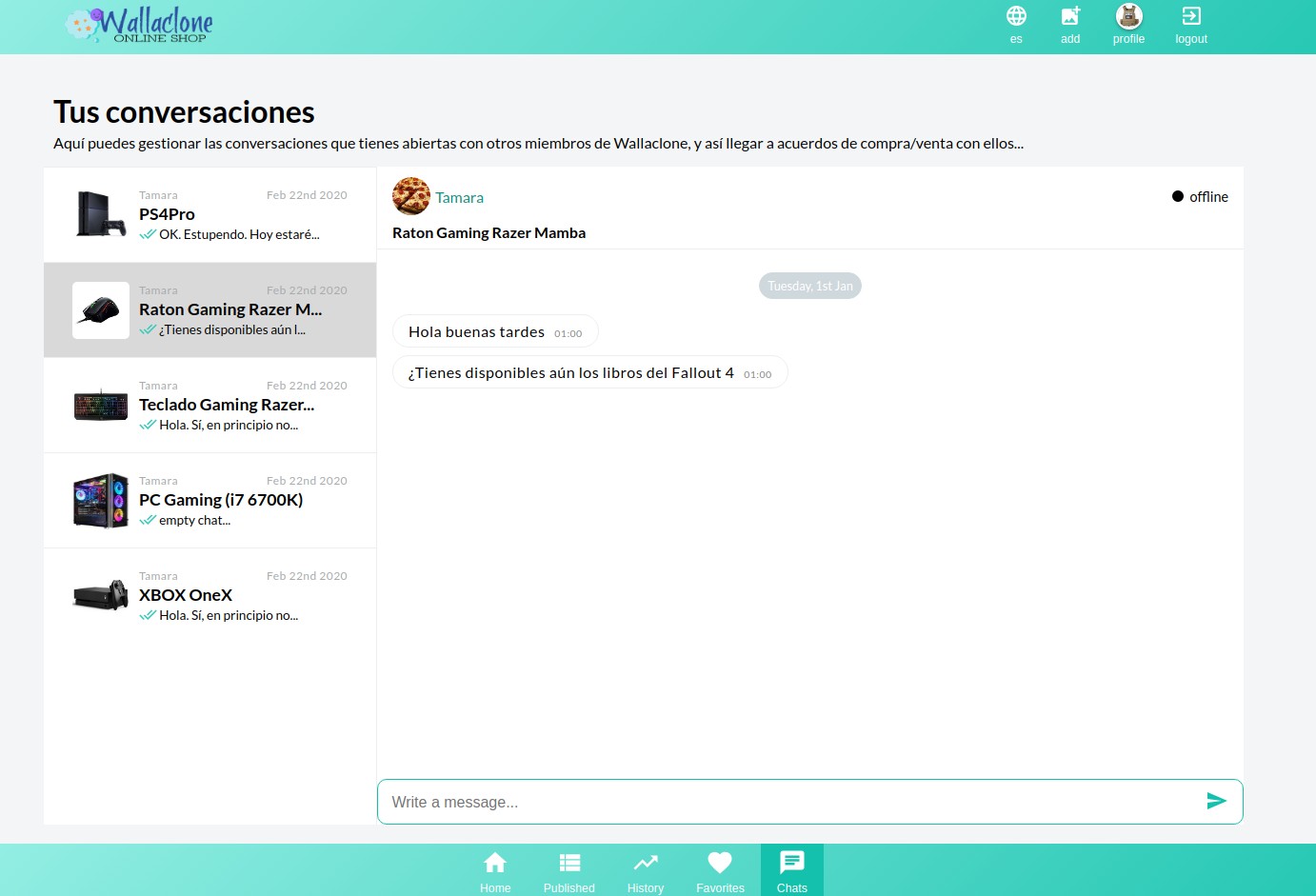Open the XBOX OneX conversation
This screenshot has height=896, width=1316.
[210, 596]
